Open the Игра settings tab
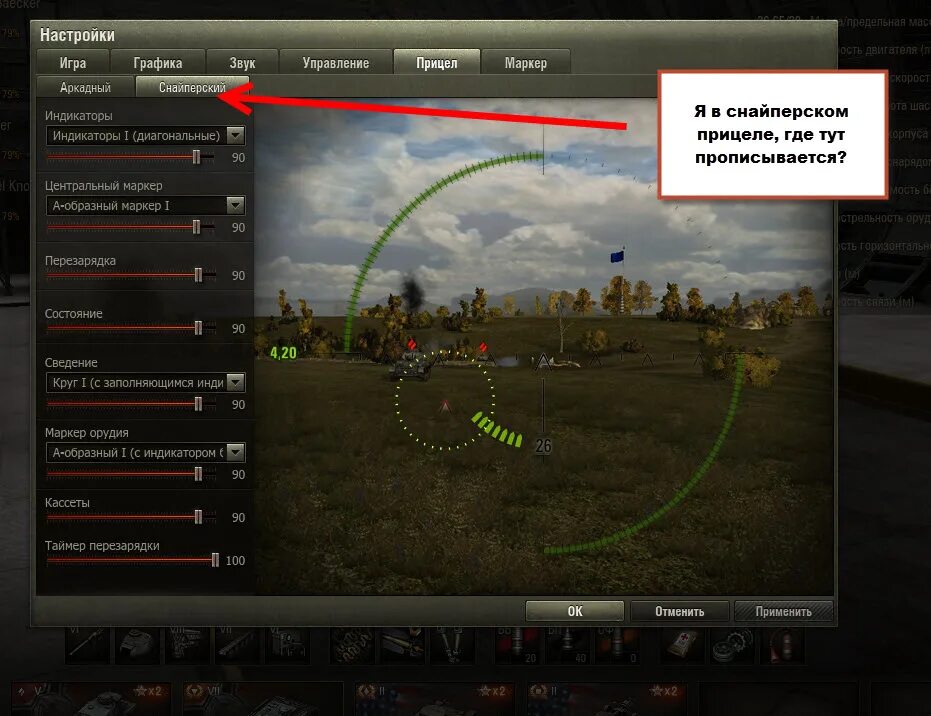Image resolution: width=931 pixels, height=716 pixels. 72,62
